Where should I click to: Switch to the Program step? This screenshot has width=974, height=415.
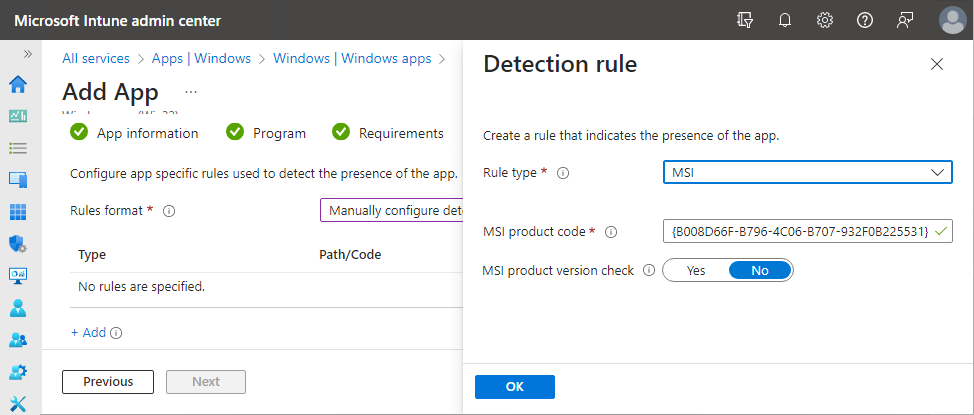click(266, 133)
